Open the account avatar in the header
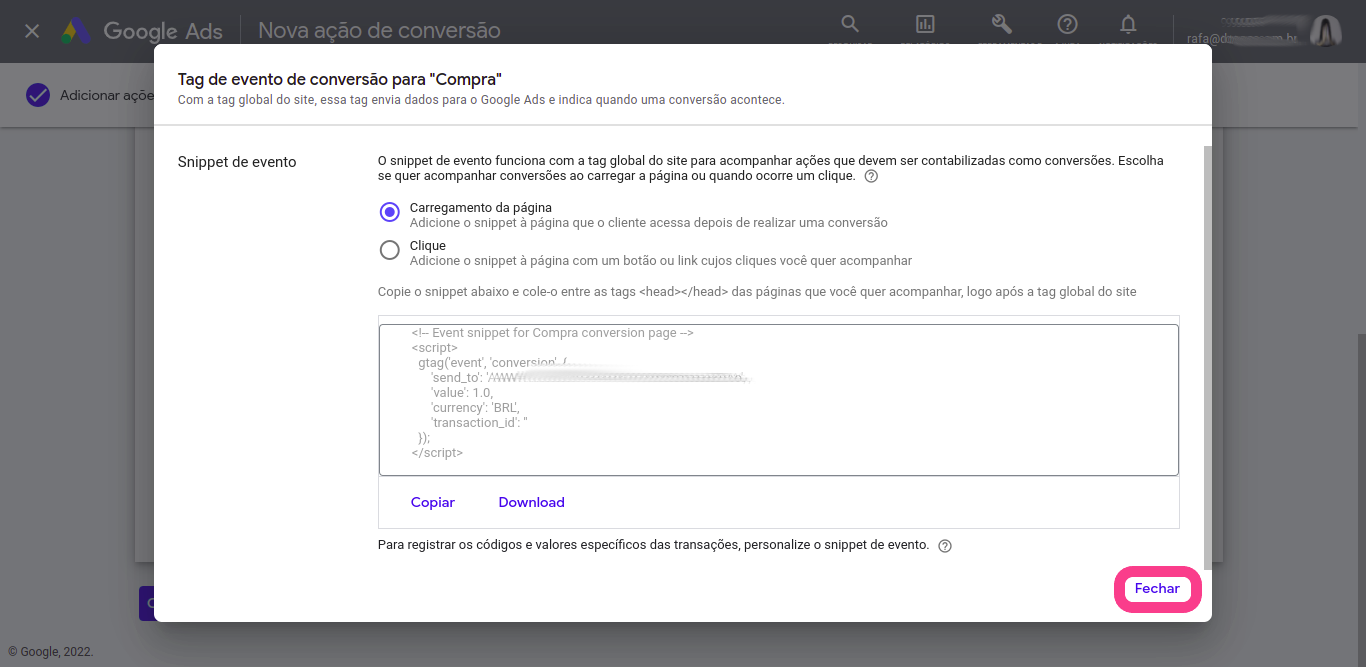The width and height of the screenshot is (1366, 667). click(1326, 31)
